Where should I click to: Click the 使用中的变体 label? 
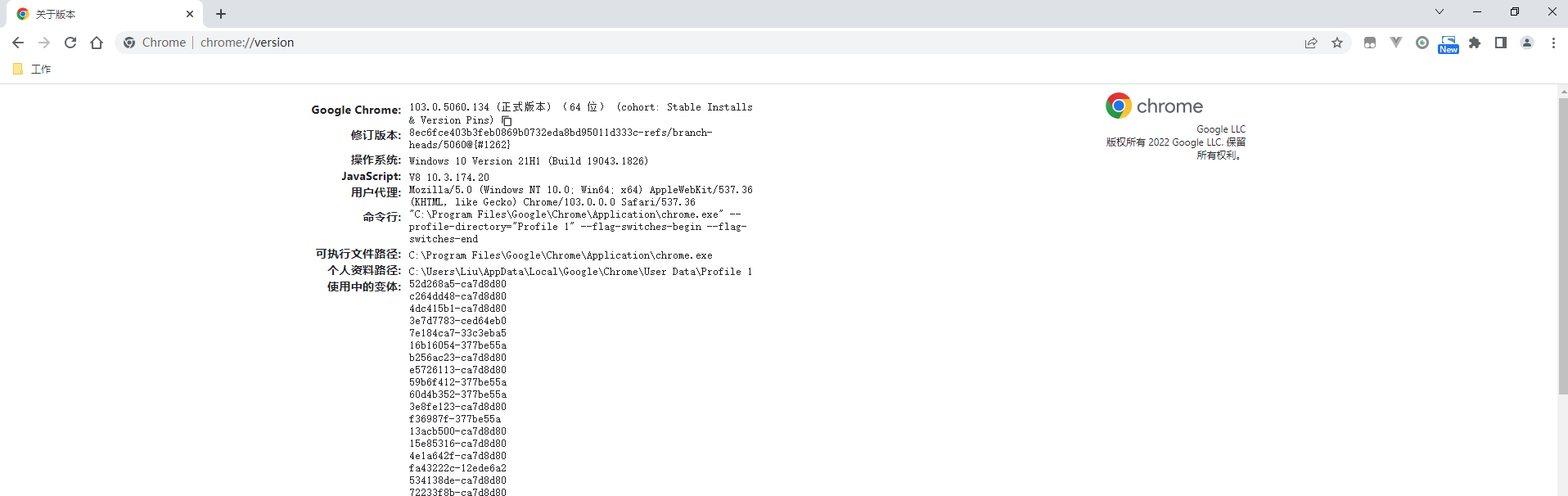pos(364,286)
